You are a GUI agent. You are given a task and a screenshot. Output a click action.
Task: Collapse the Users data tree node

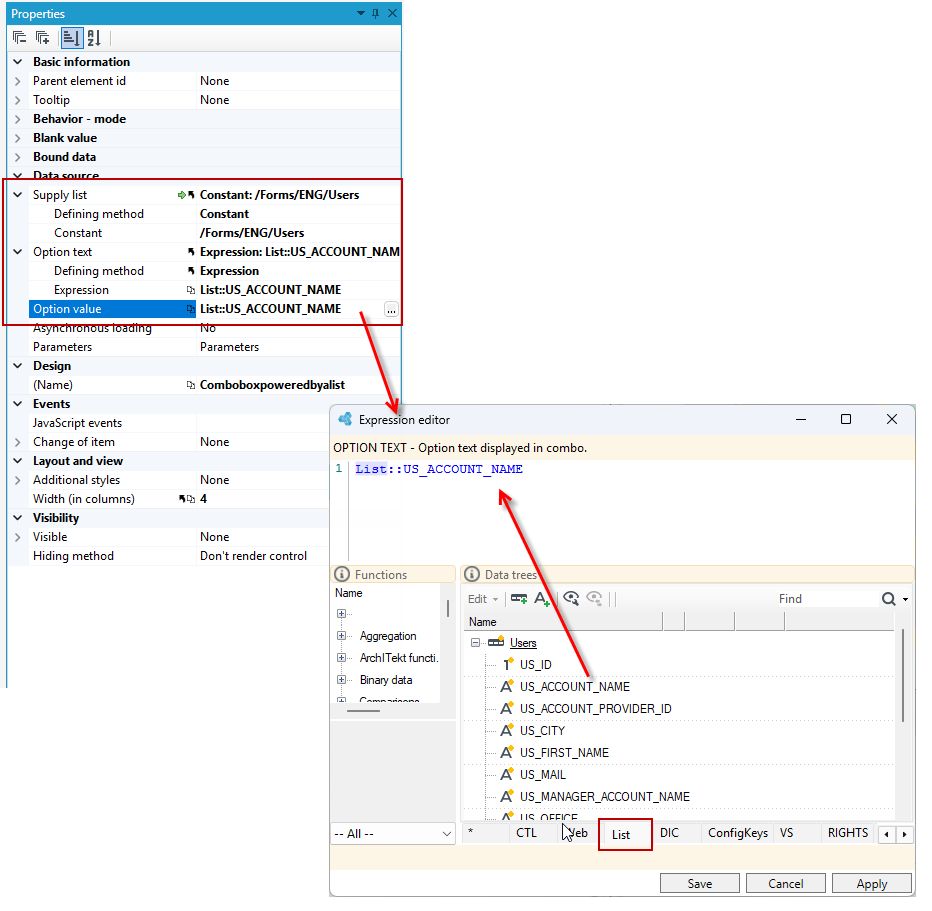click(x=475, y=642)
